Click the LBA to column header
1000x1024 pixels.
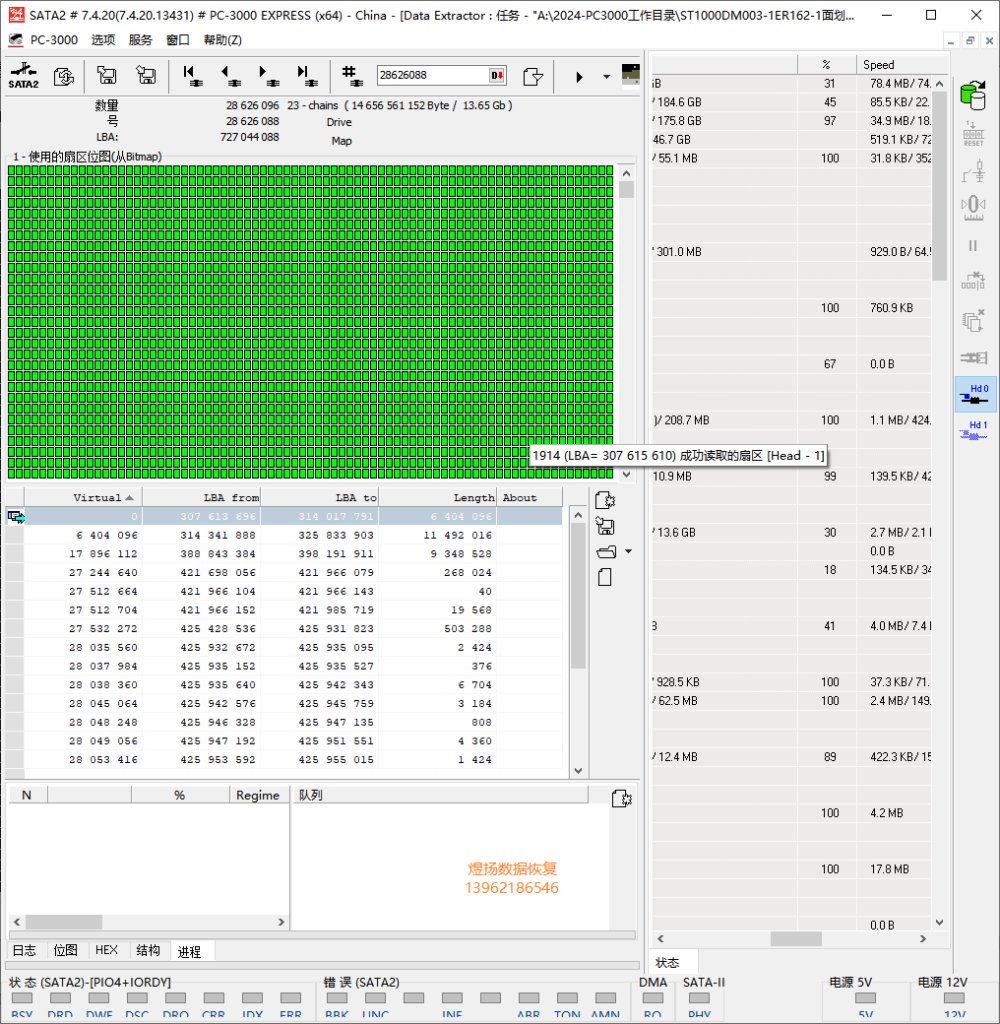[x=320, y=498]
